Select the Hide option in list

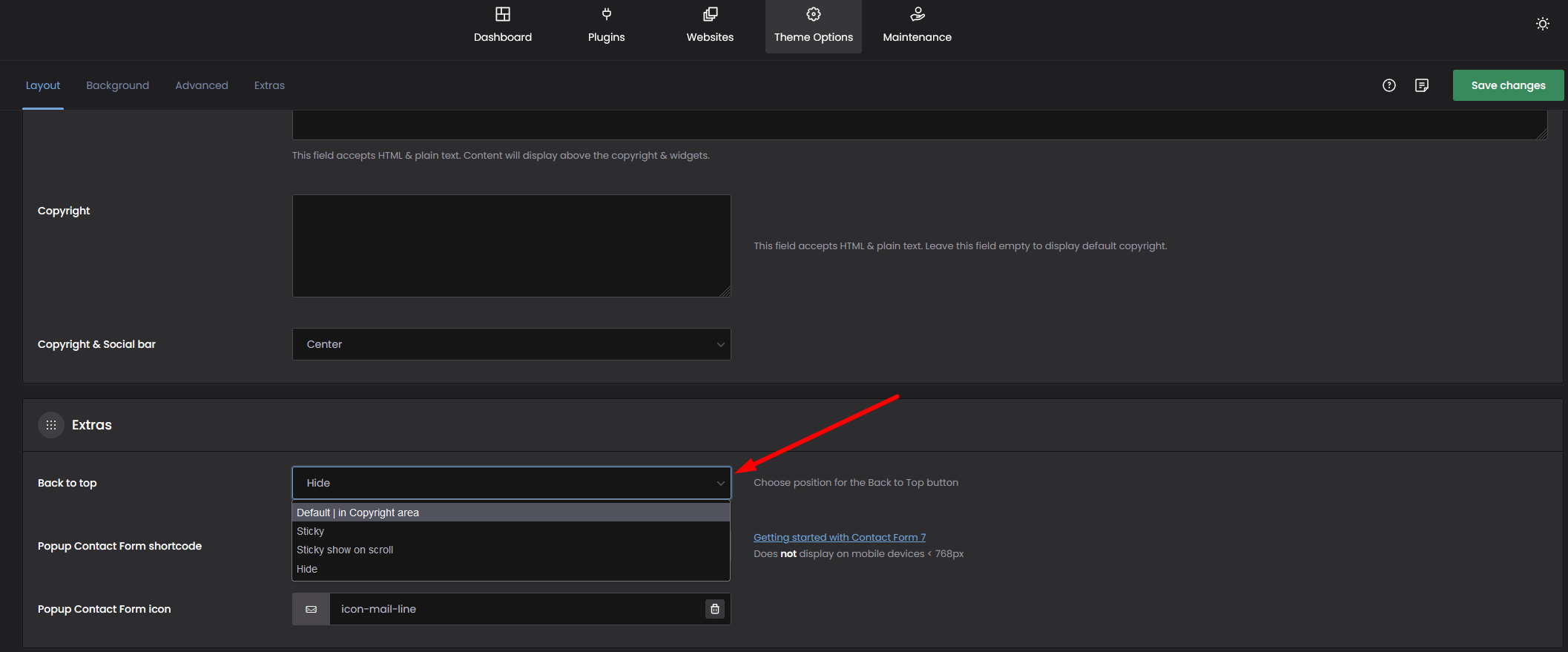coord(511,569)
